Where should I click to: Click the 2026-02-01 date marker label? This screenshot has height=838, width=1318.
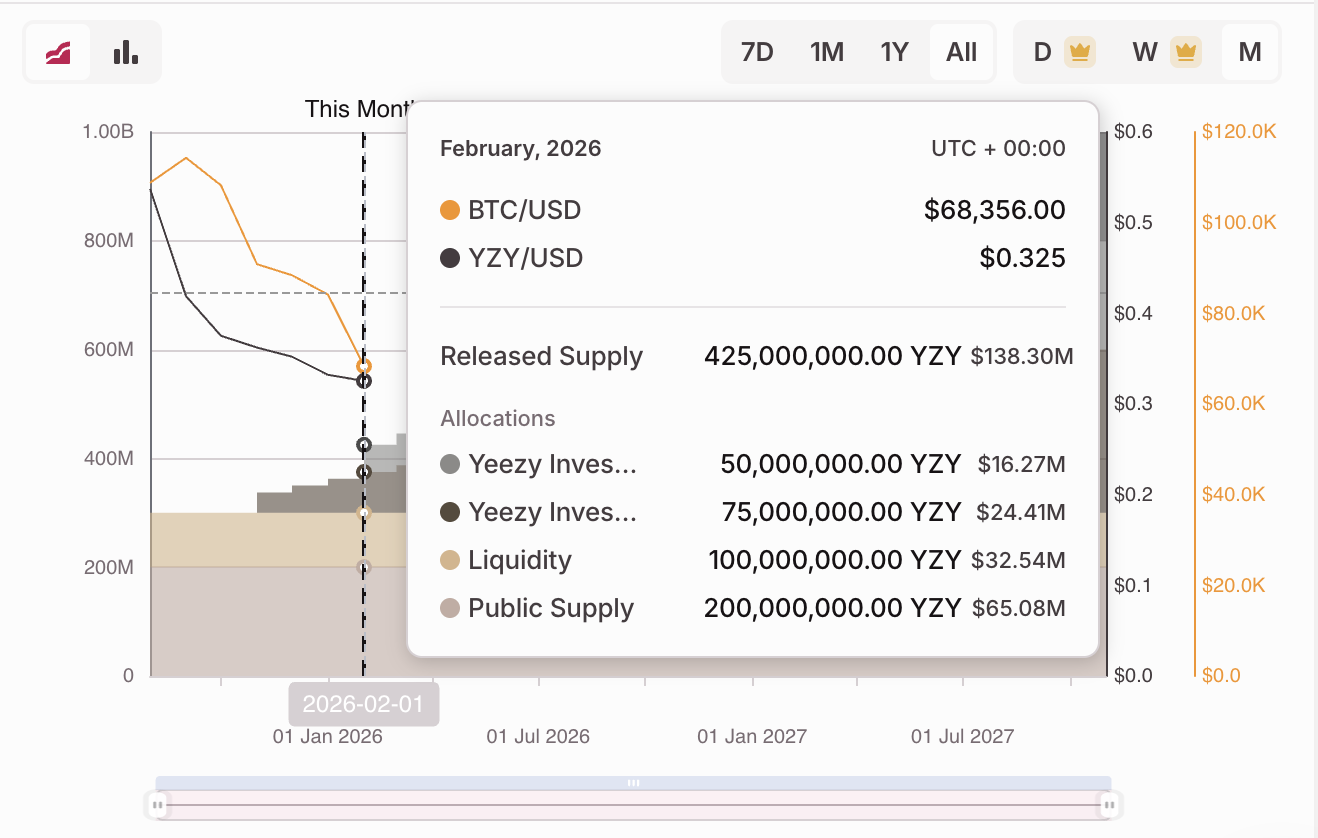coord(363,704)
